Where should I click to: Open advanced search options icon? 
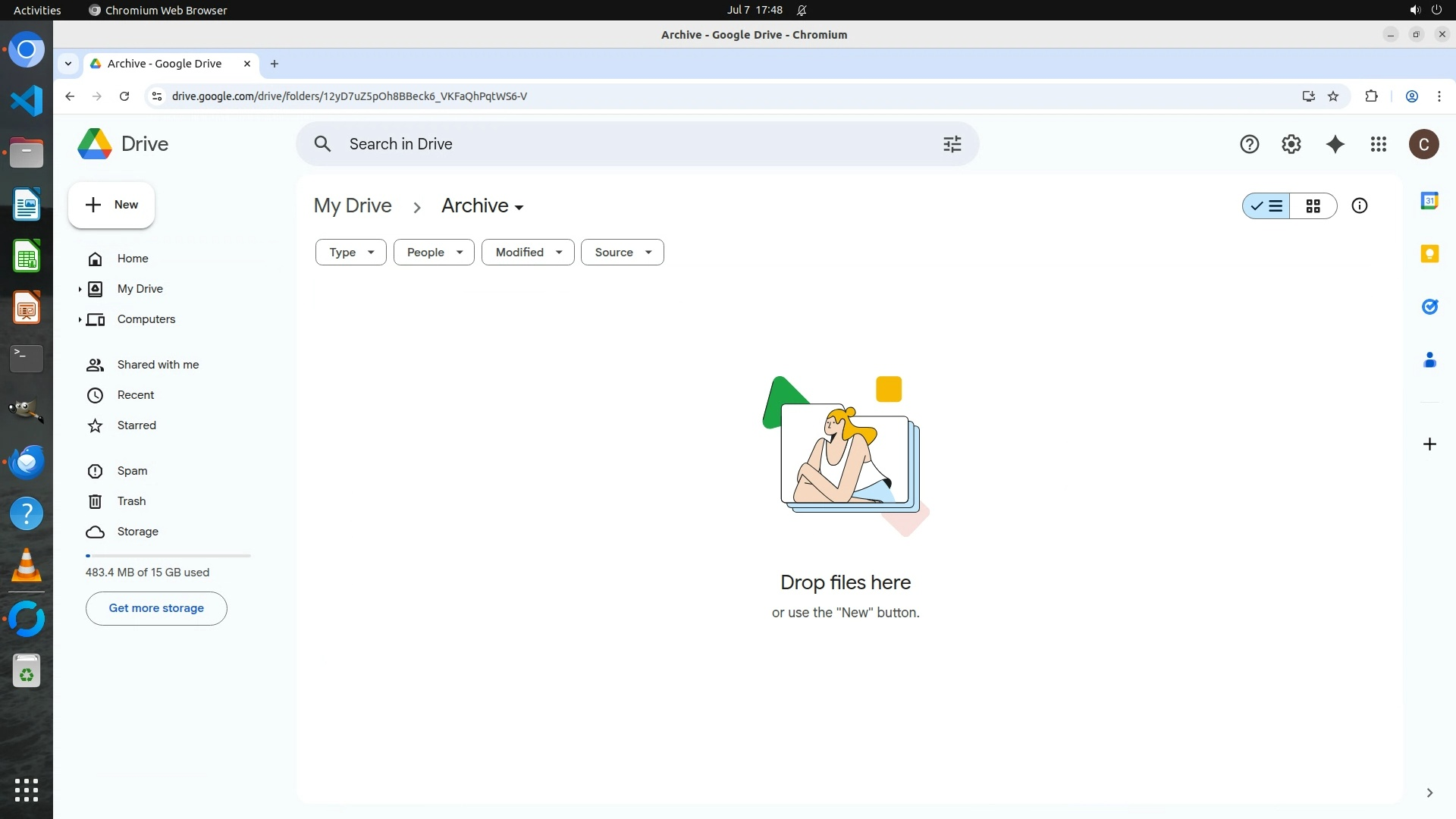coord(952,144)
